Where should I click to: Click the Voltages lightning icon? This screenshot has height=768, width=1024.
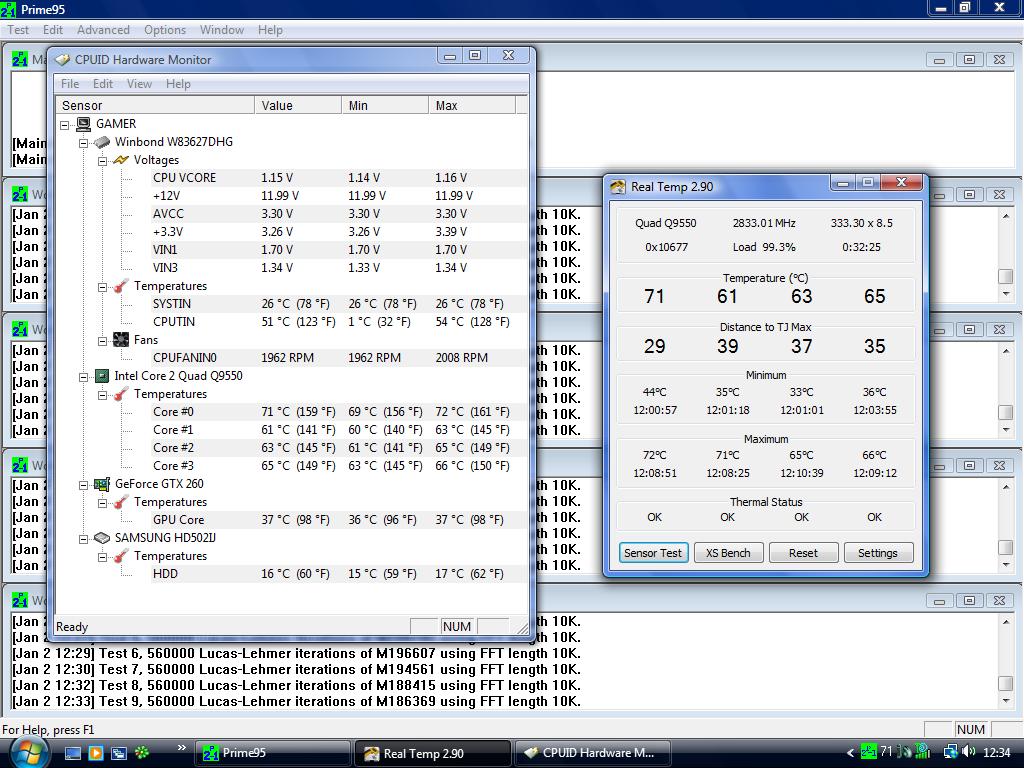(121, 160)
